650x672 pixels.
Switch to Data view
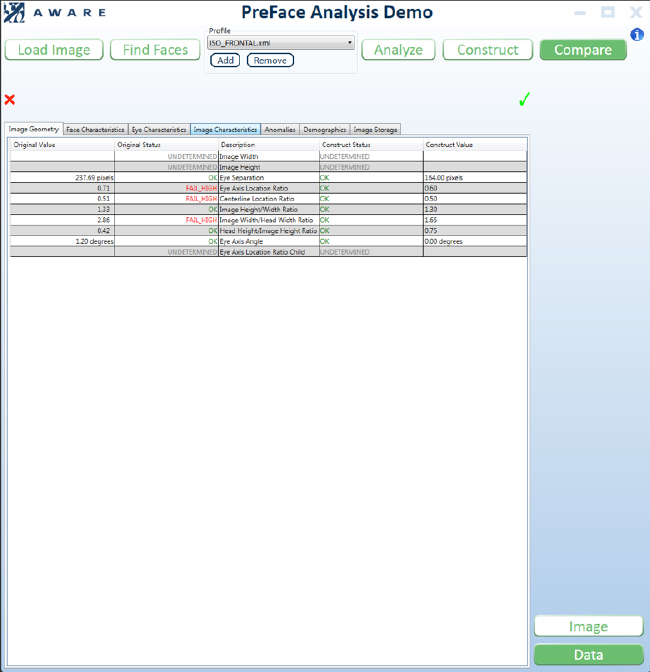tap(589, 655)
